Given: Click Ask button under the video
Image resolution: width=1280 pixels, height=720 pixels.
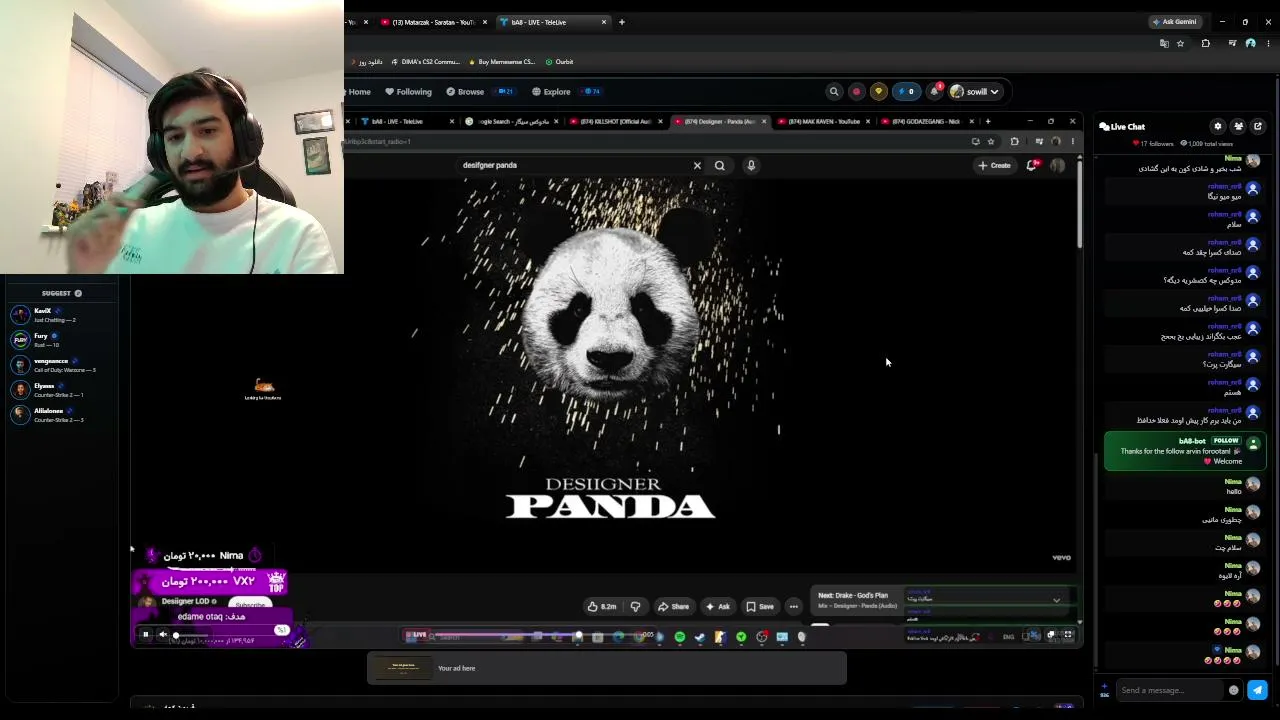Looking at the screenshot, I should [x=718, y=606].
